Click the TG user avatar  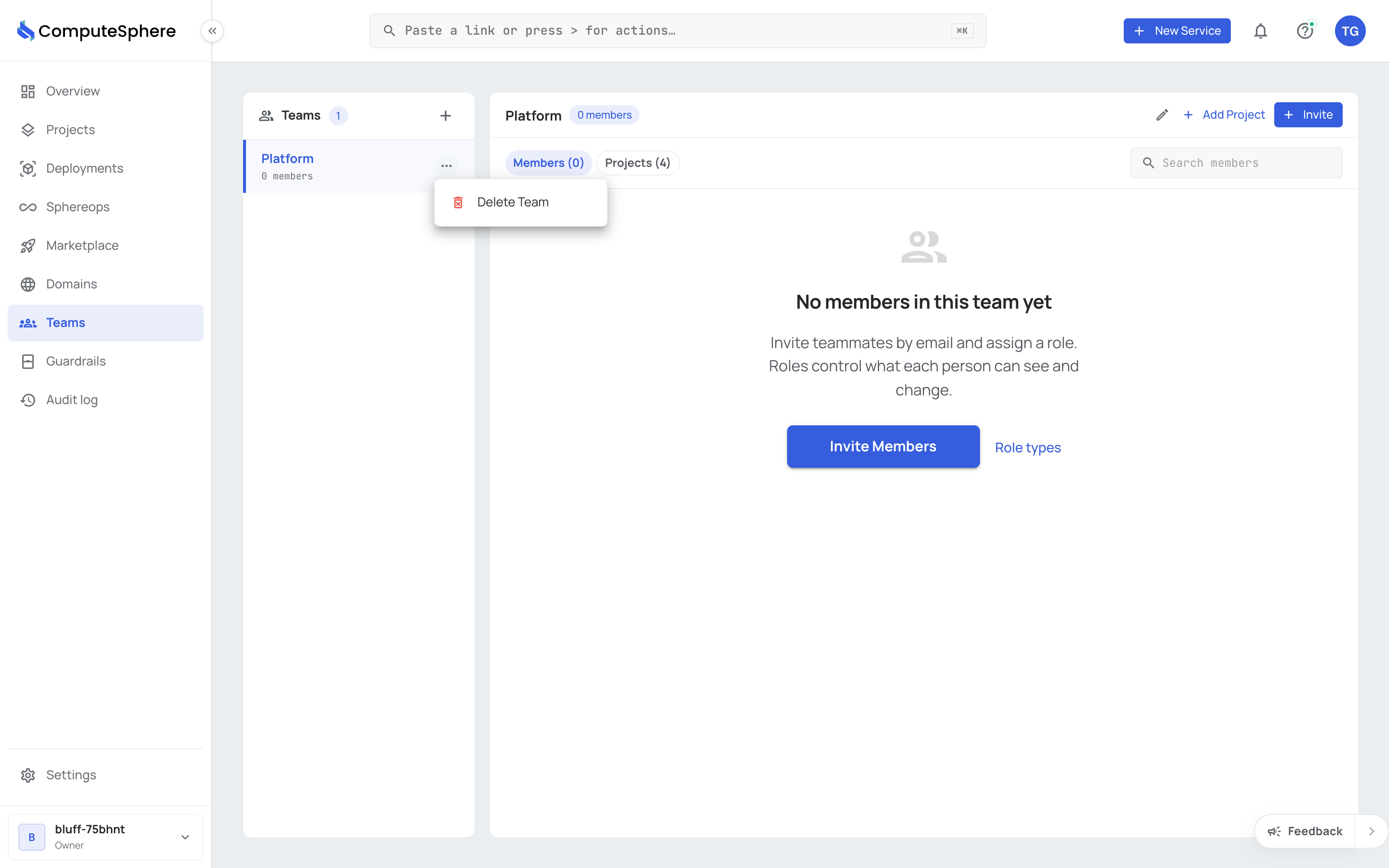(x=1350, y=31)
